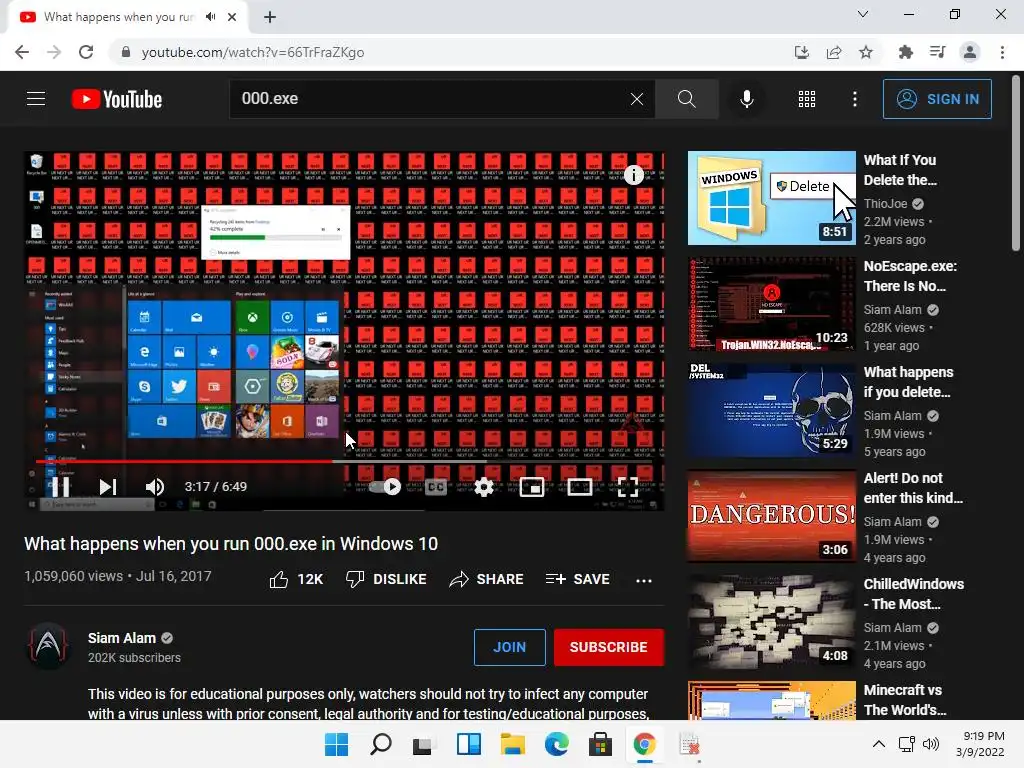Install app icon in address bar
Screen dimensions: 1024x768
pyautogui.click(x=801, y=52)
